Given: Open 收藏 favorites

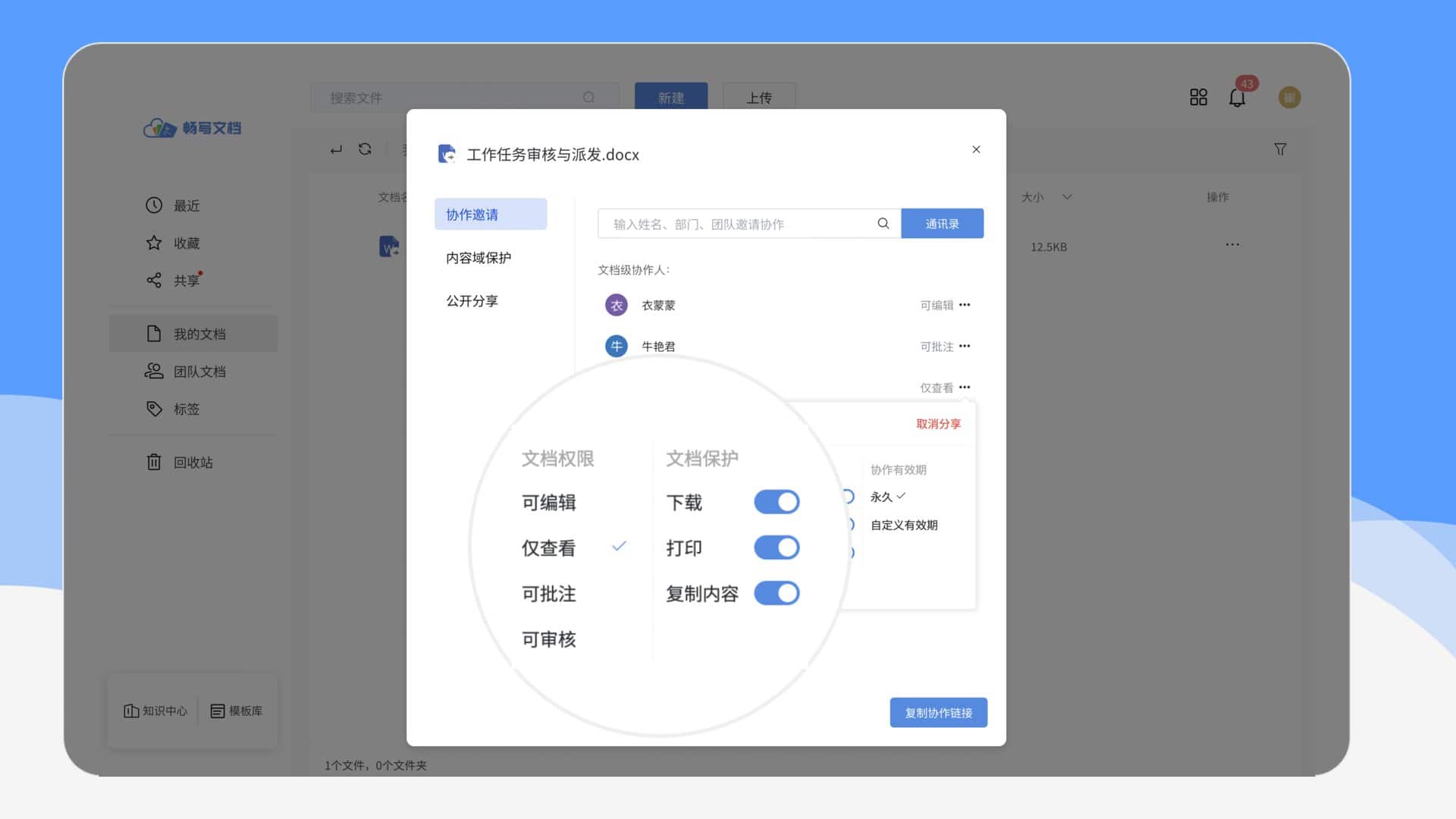Looking at the screenshot, I should 174,243.
